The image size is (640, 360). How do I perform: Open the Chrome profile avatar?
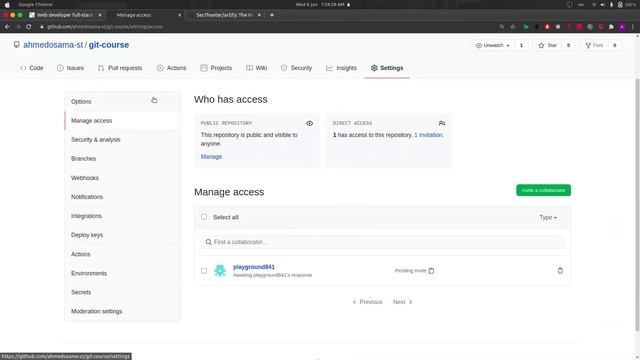click(622, 27)
